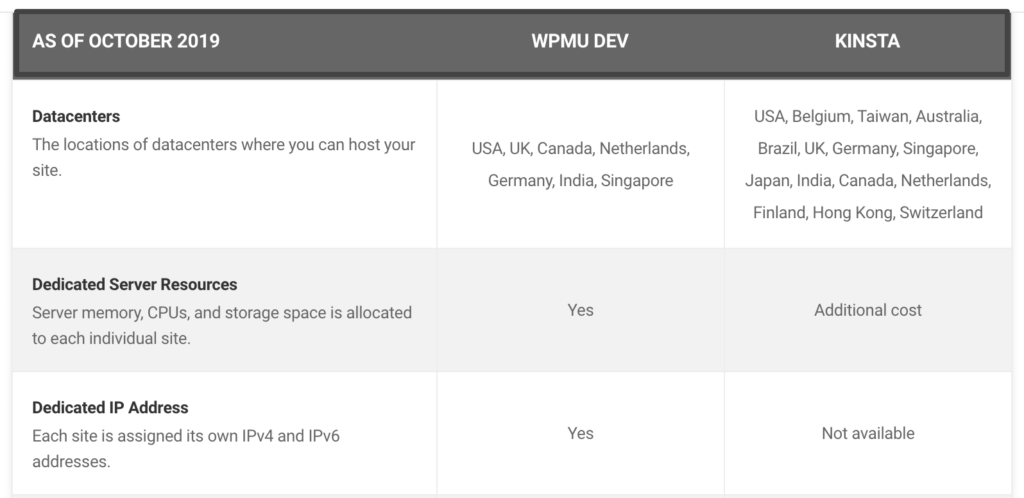Click the WPMU DEV datacenter list starting 'USA, UK, Canada'
Screen dimensions: 1024x498
(581, 164)
